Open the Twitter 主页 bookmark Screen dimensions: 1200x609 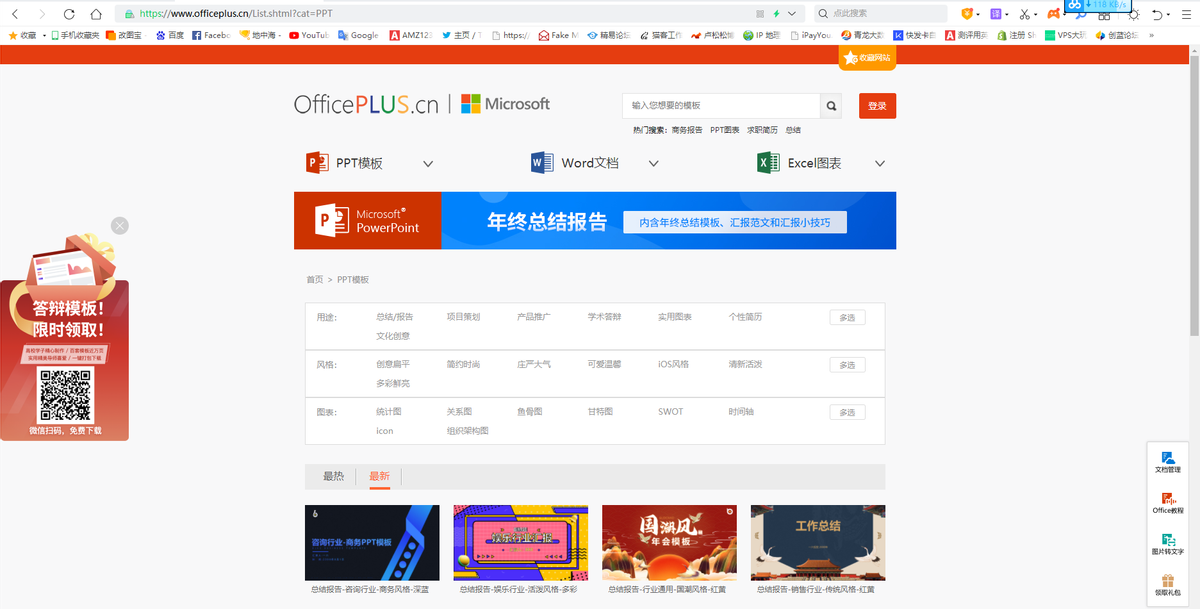tap(461, 35)
